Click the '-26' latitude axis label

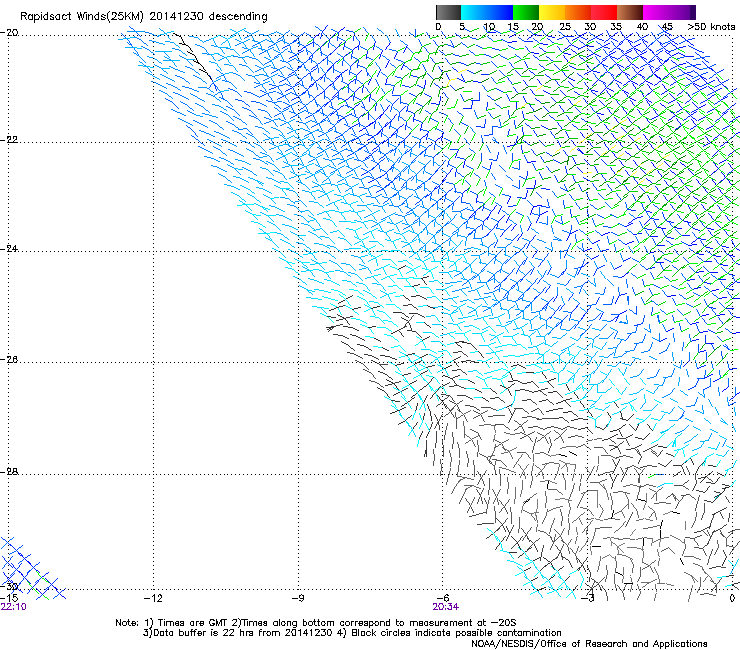[x=9, y=360]
